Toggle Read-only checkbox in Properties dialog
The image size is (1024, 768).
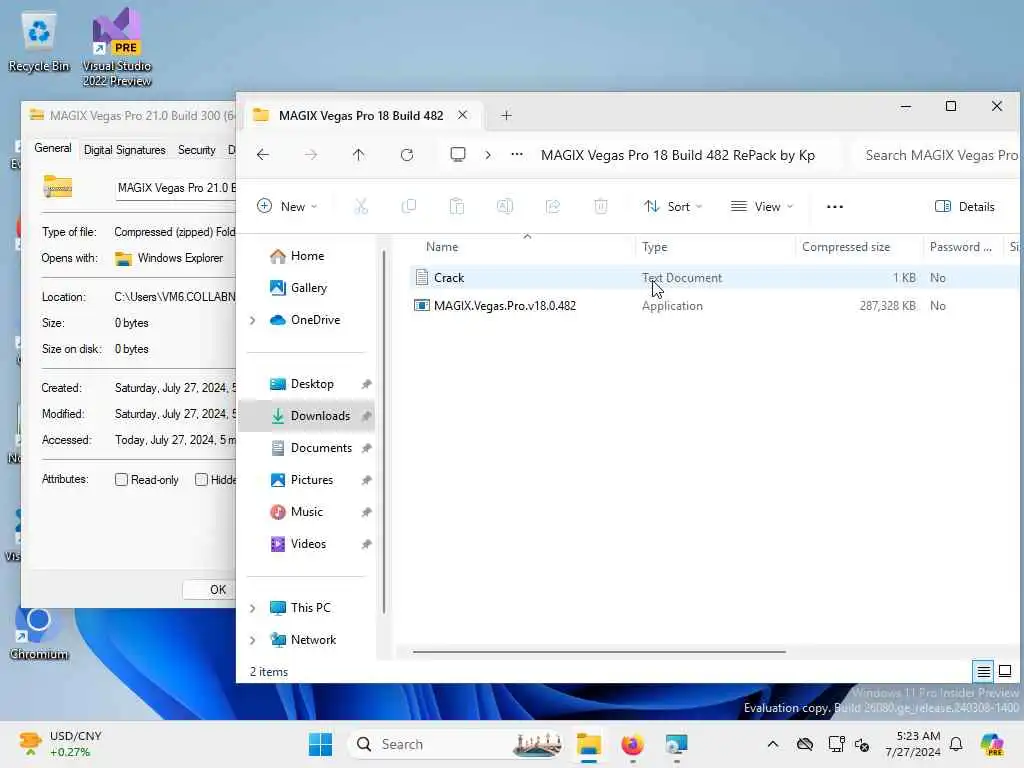[x=121, y=479]
